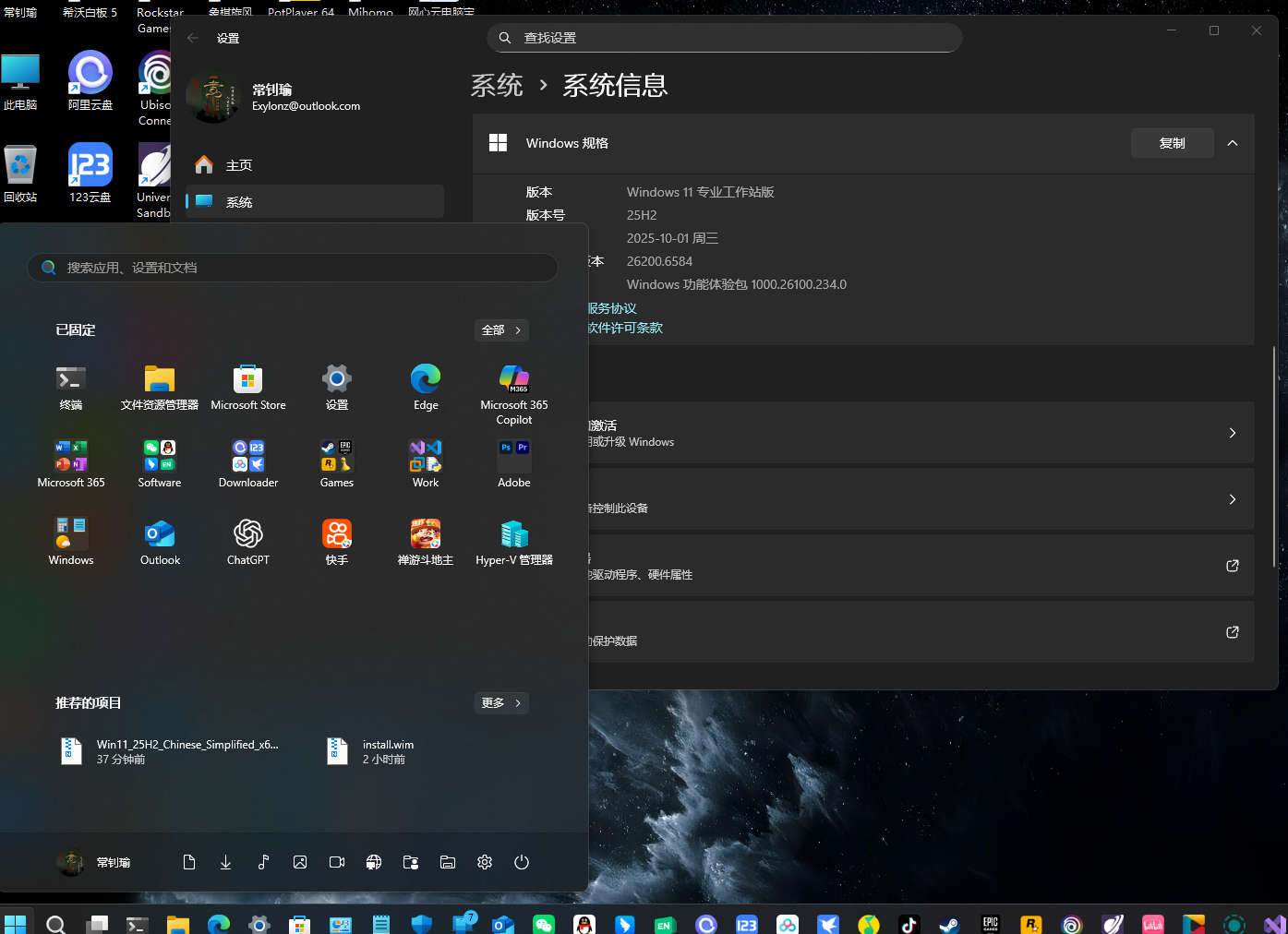Click 复制 button in Windows 规格
Image resolution: width=1288 pixels, height=934 pixels.
(1173, 143)
